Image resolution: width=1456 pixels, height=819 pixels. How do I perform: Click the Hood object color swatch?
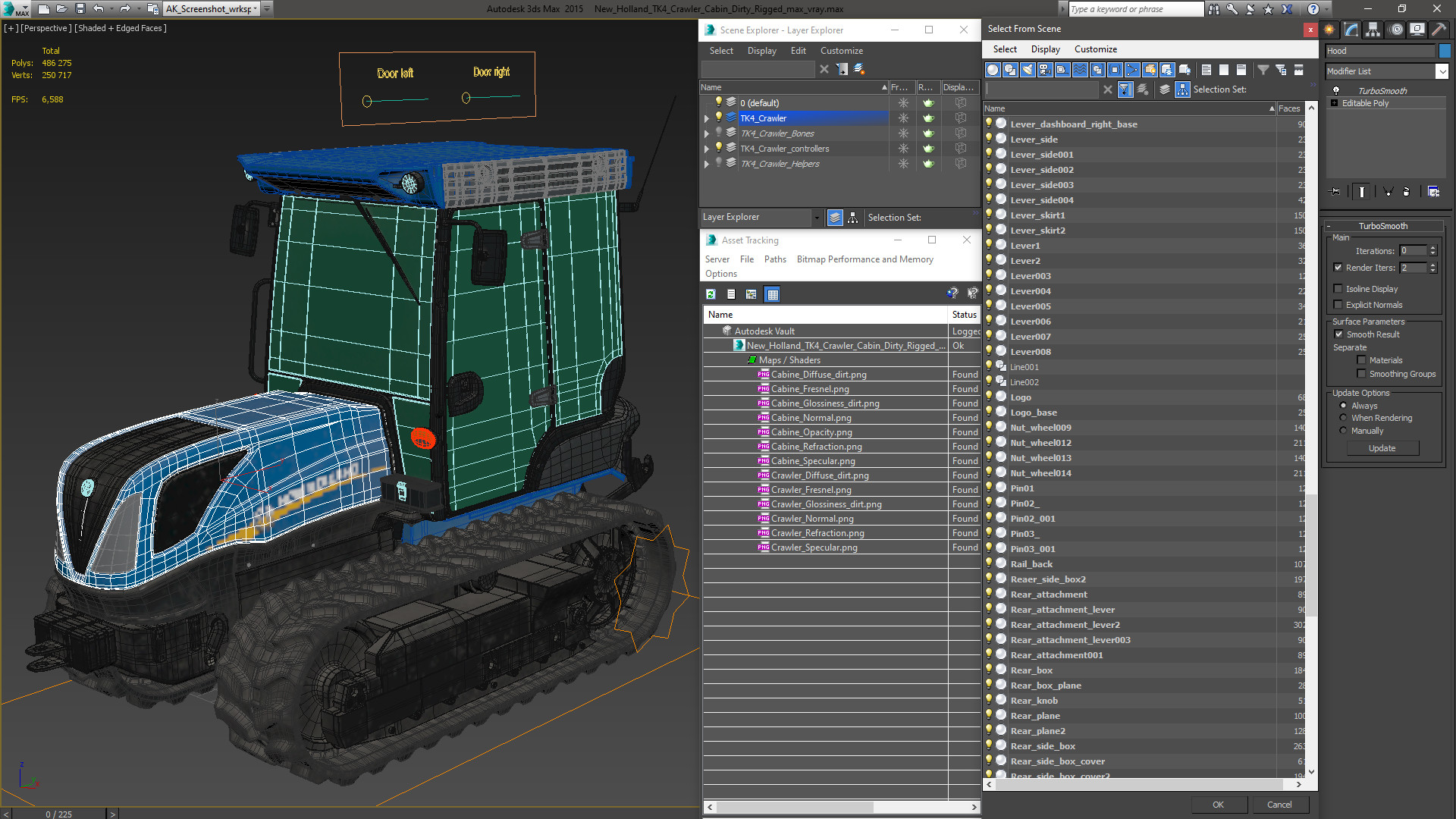click(x=1445, y=51)
